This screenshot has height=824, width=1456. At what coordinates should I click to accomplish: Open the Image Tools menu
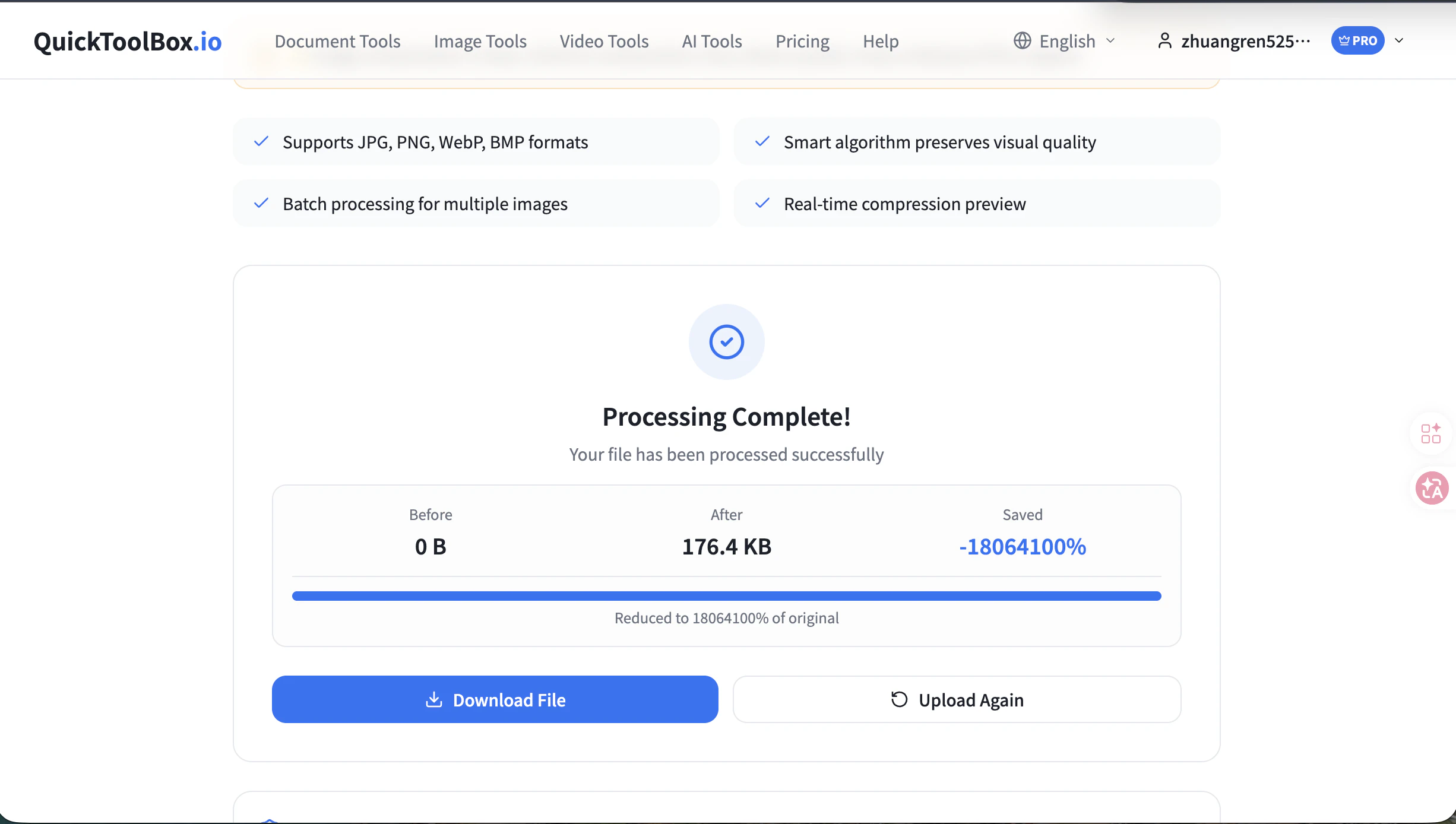pos(480,40)
